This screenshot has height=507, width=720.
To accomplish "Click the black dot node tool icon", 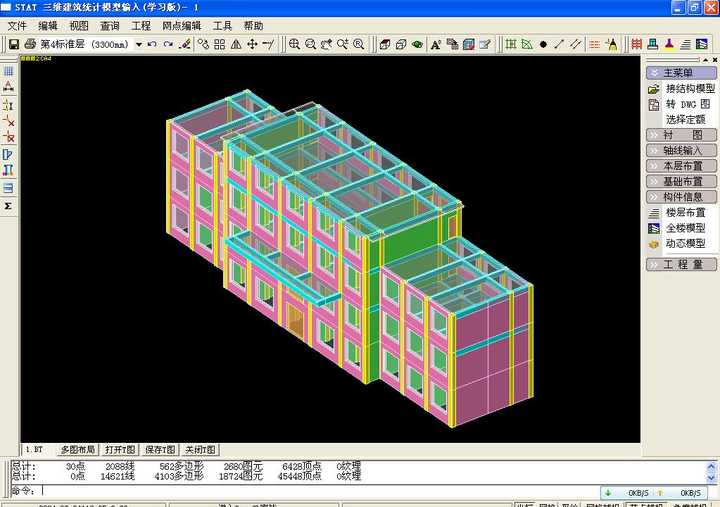I will tap(543, 45).
